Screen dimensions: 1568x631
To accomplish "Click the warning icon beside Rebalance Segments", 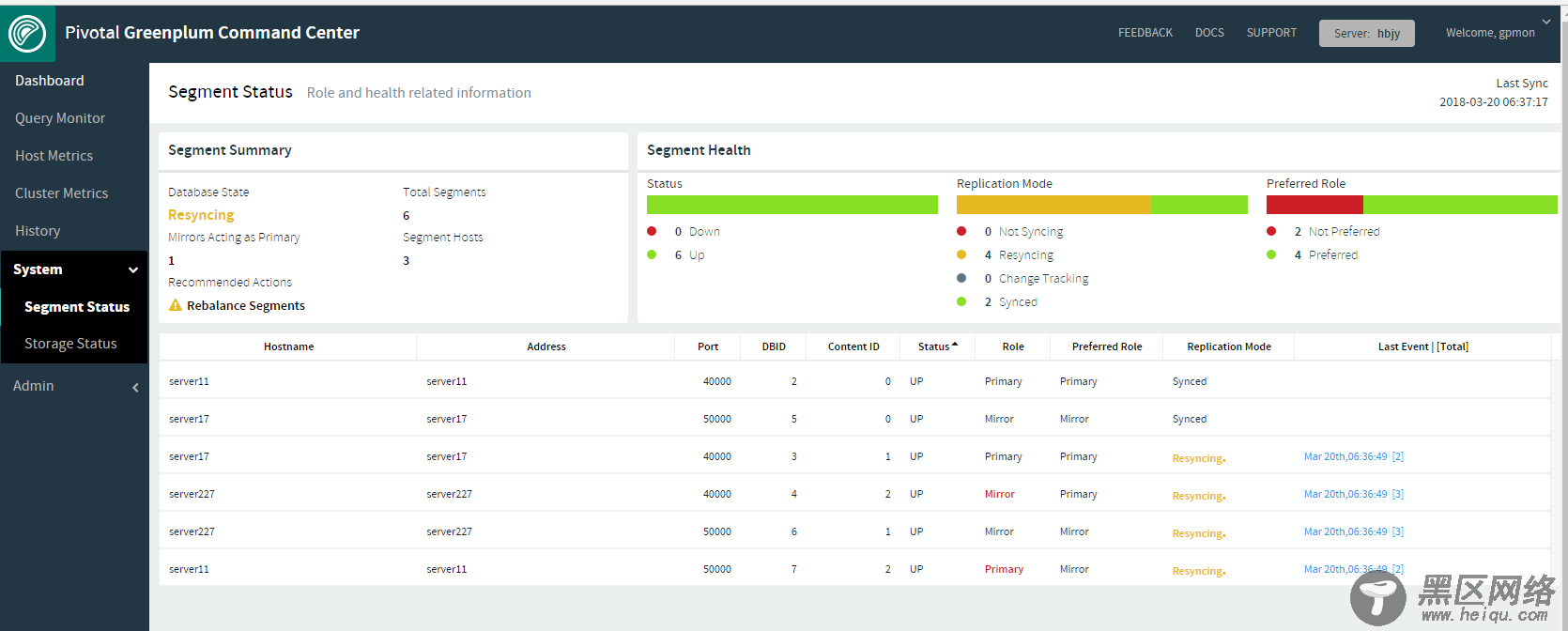I will point(175,305).
